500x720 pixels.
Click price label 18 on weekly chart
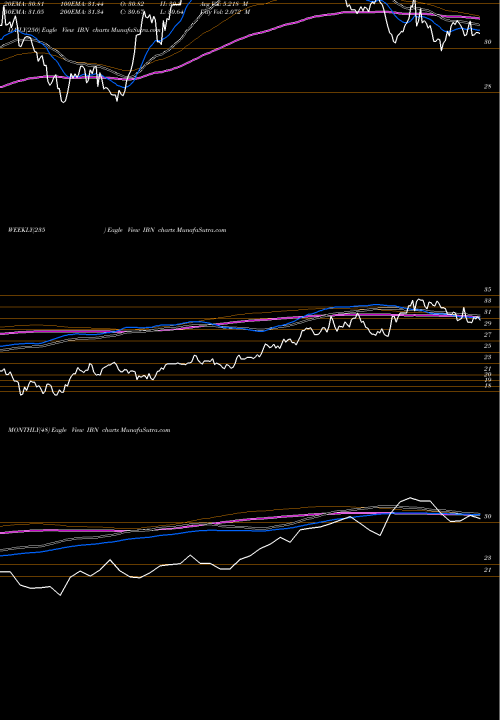(488, 386)
